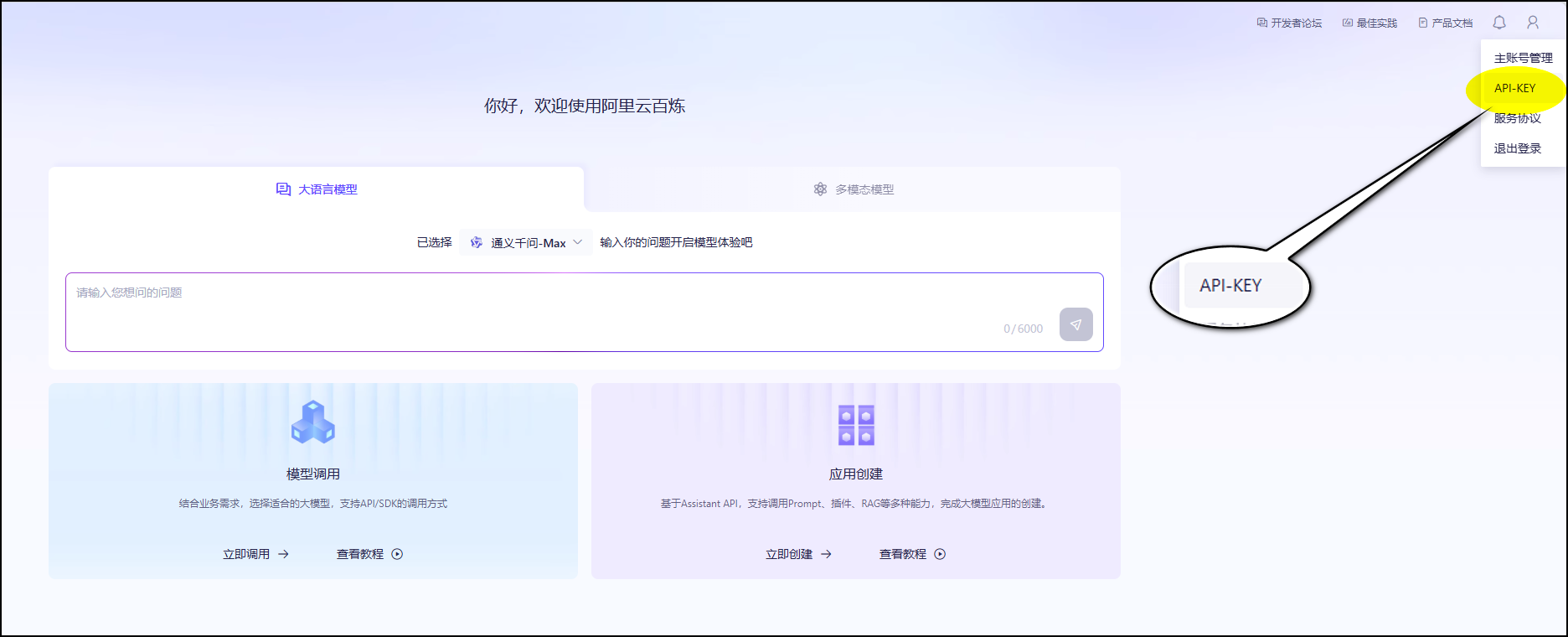Click the 已选择 label

click(435, 242)
